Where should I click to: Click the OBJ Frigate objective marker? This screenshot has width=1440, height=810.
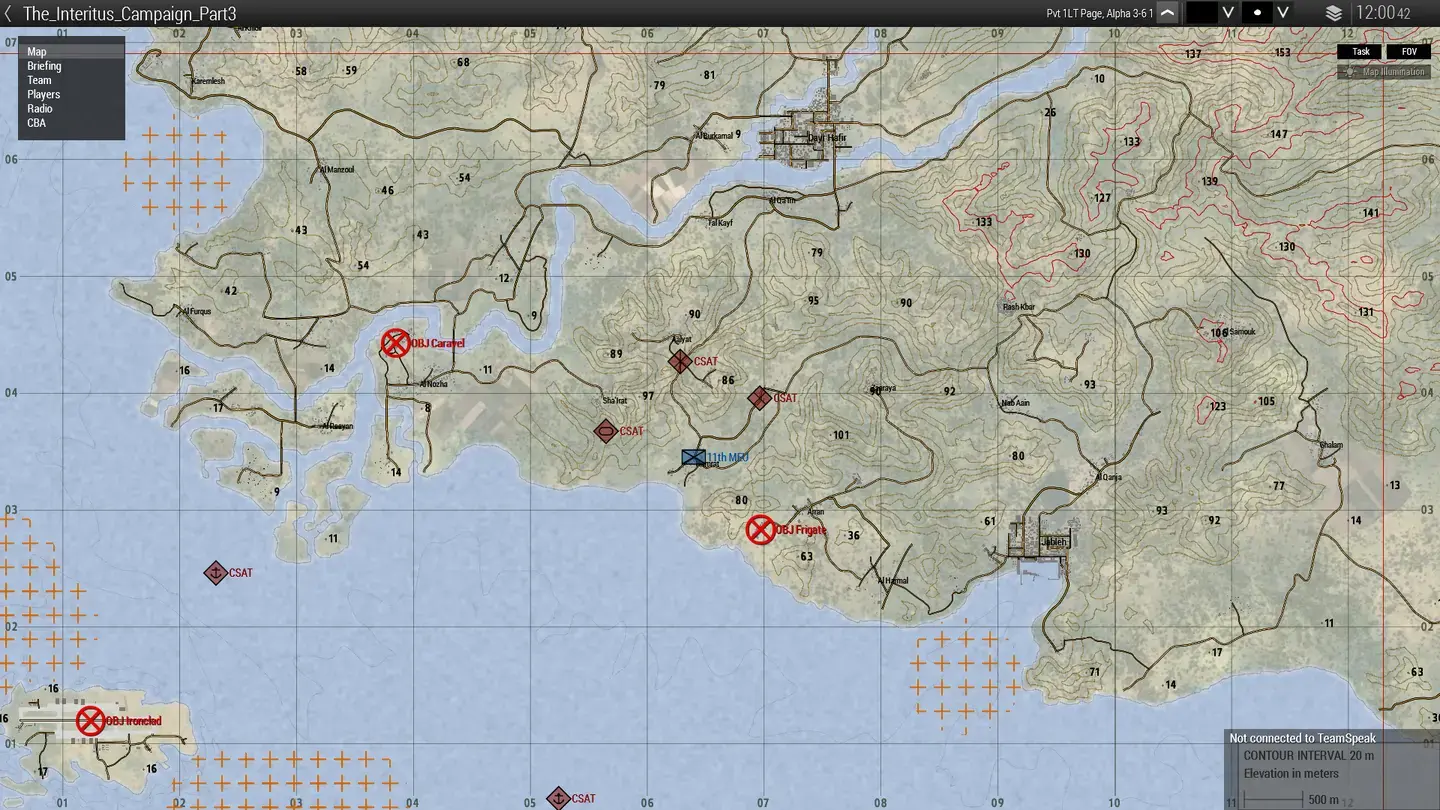pyautogui.click(x=760, y=529)
